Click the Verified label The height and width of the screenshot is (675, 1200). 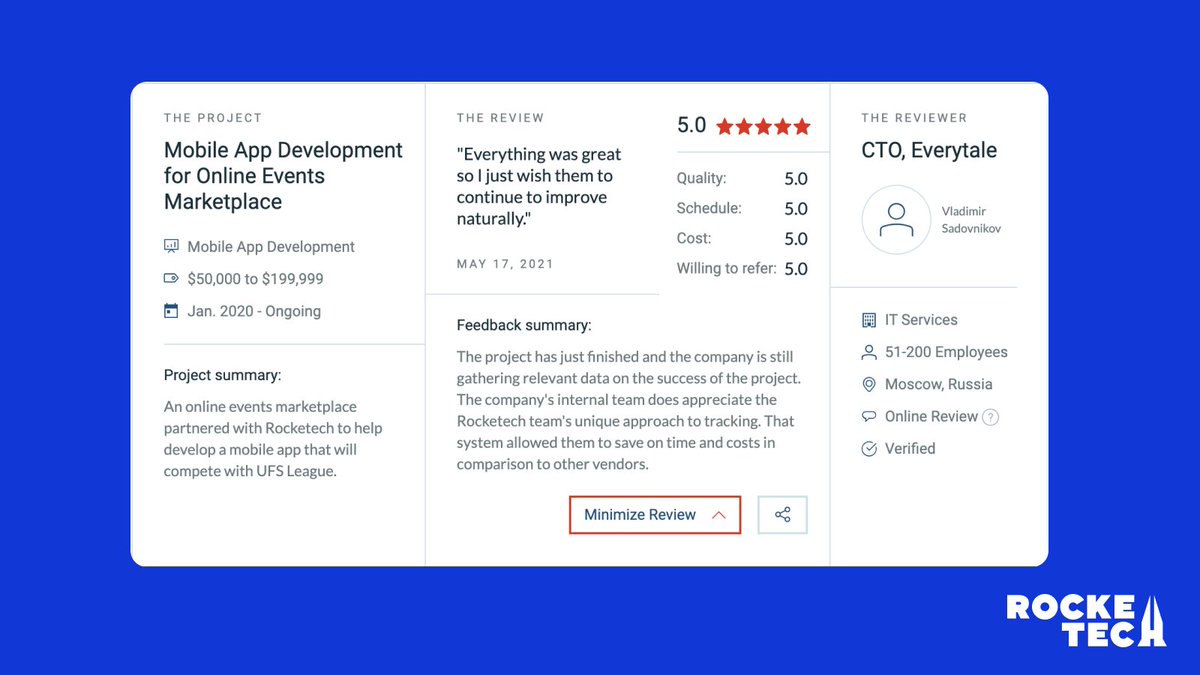click(x=910, y=449)
